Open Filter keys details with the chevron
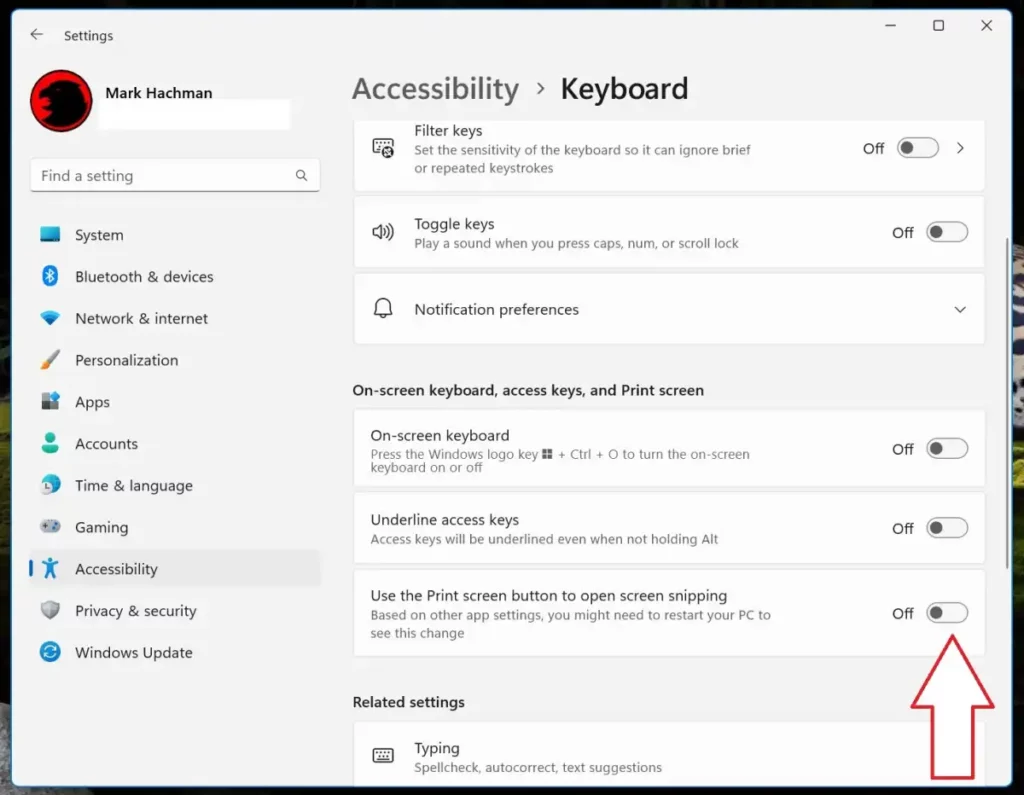Image resolution: width=1024 pixels, height=795 pixels. [x=960, y=148]
